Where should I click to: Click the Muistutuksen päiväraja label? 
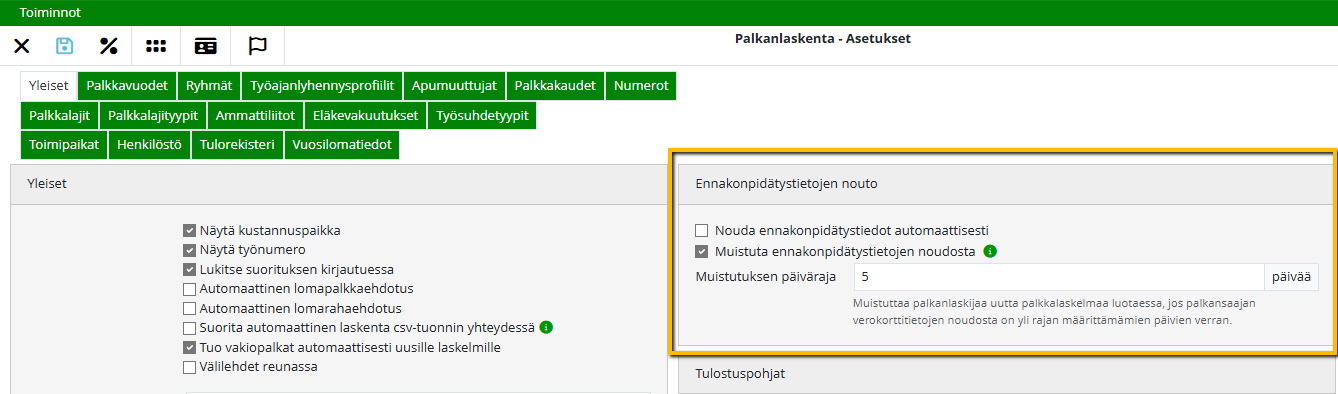click(765, 277)
